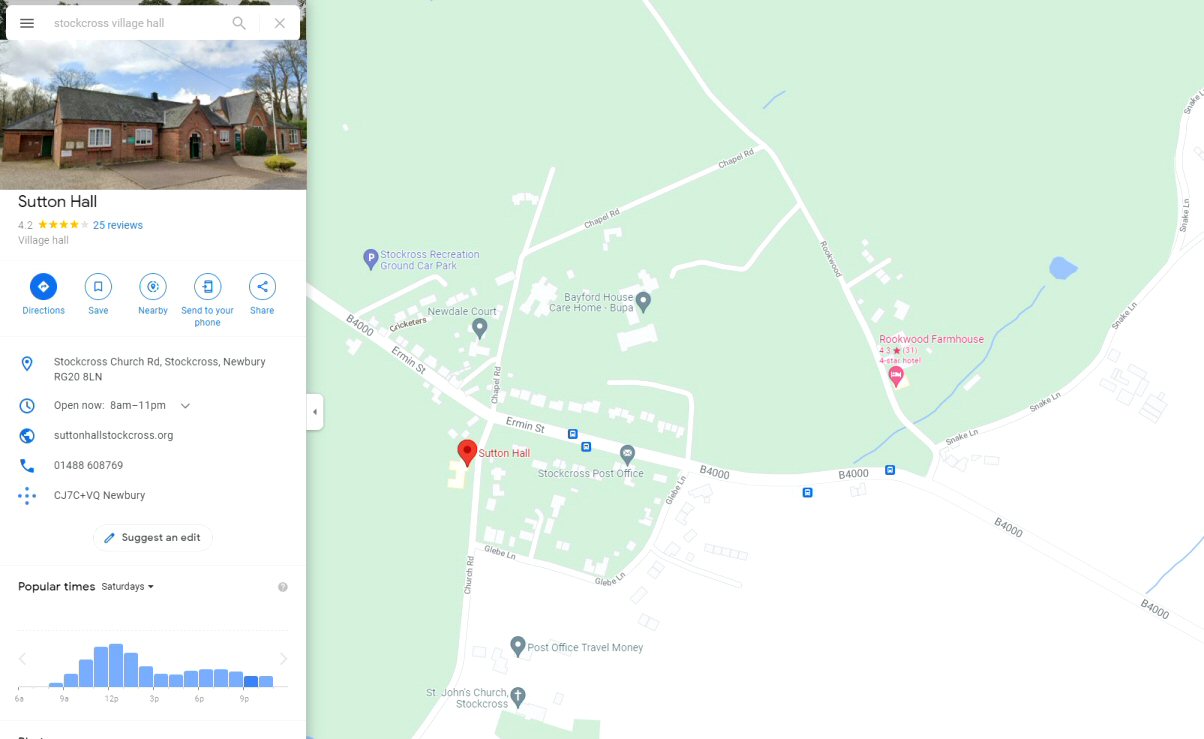The image size is (1204, 739).
Task: Click the Stockcross Post Office map pin
Action: (627, 454)
